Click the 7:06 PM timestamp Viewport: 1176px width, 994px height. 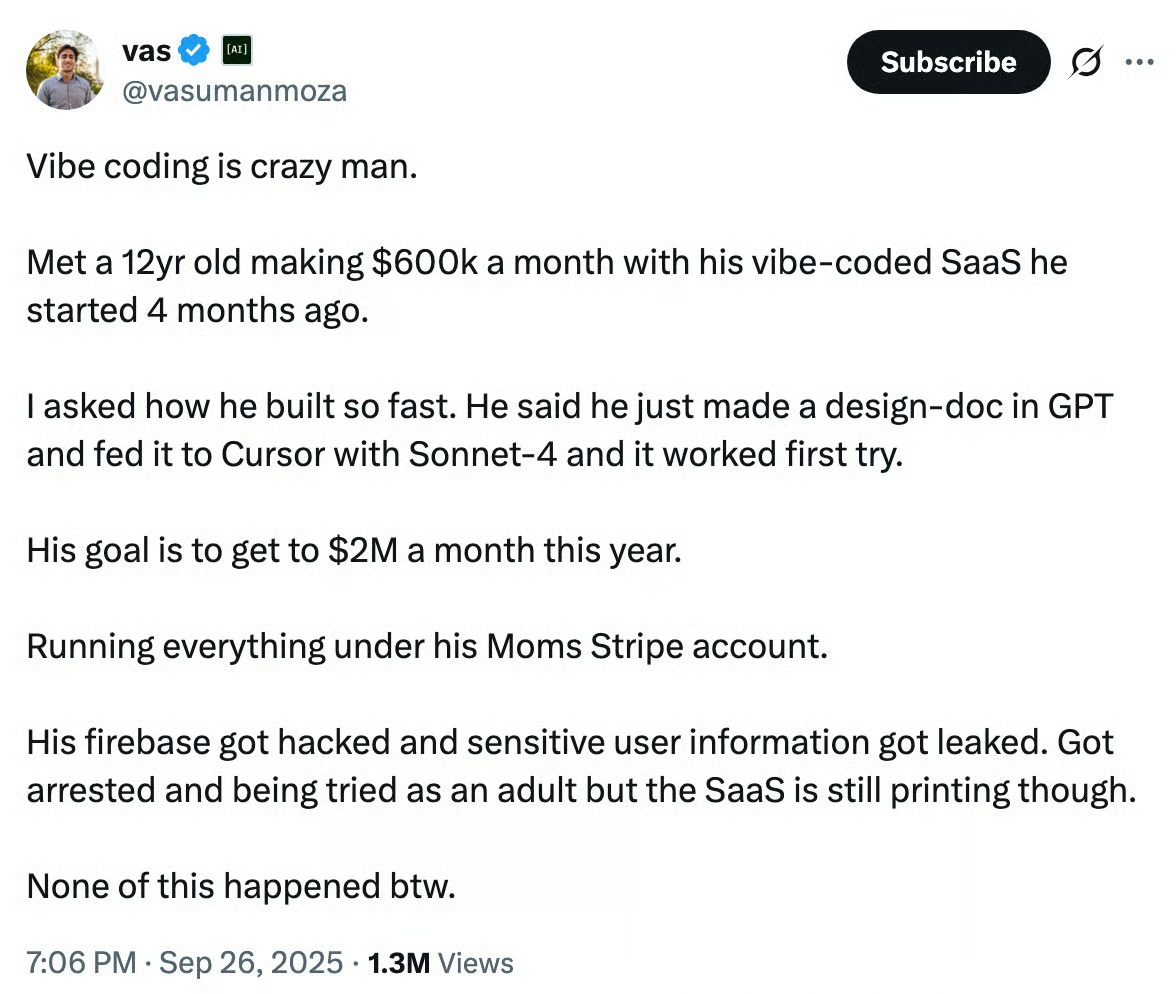pos(81,963)
